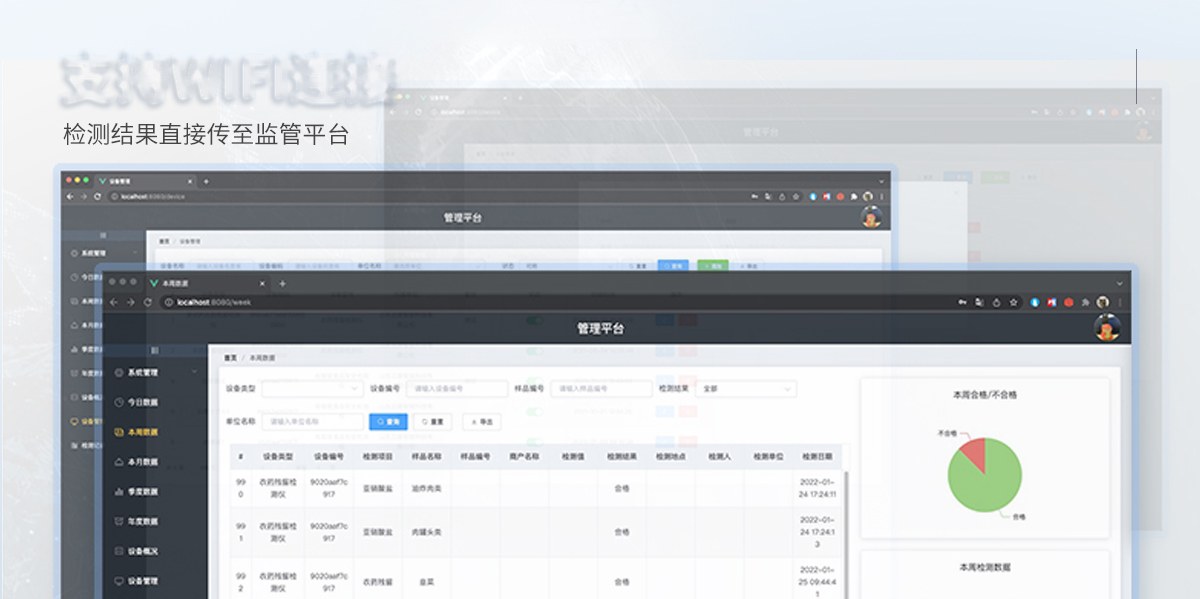Reload the localhost week page
Viewport: 1200px width, 599px height.
[148, 302]
